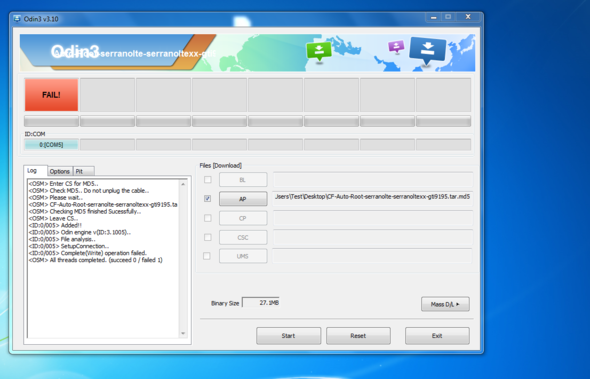Image resolution: width=590 pixels, height=379 pixels.
Task: Select the 0:[COM5] port indicator
Action: pyautogui.click(x=51, y=145)
